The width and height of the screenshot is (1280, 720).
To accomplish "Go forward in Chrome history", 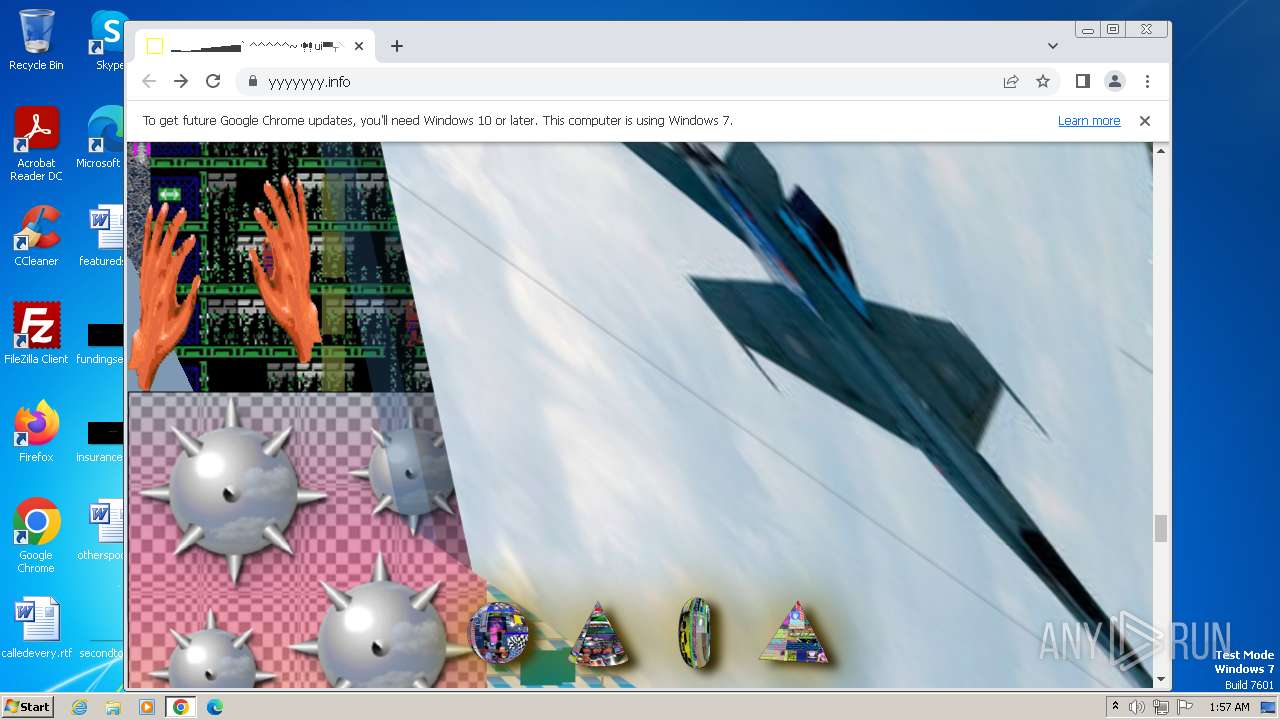I will 181,81.
